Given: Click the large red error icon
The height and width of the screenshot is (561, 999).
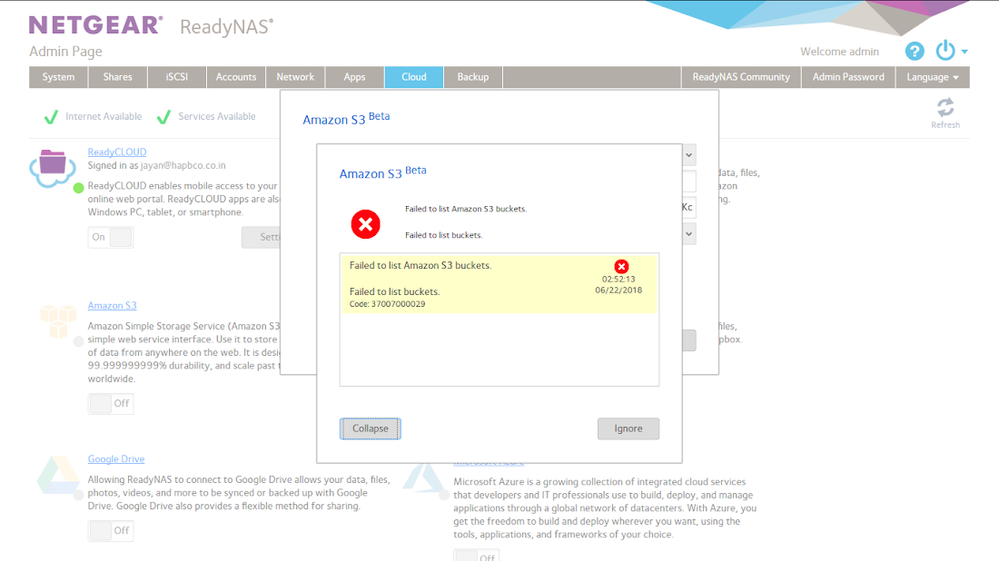Looking at the screenshot, I should [x=365, y=224].
